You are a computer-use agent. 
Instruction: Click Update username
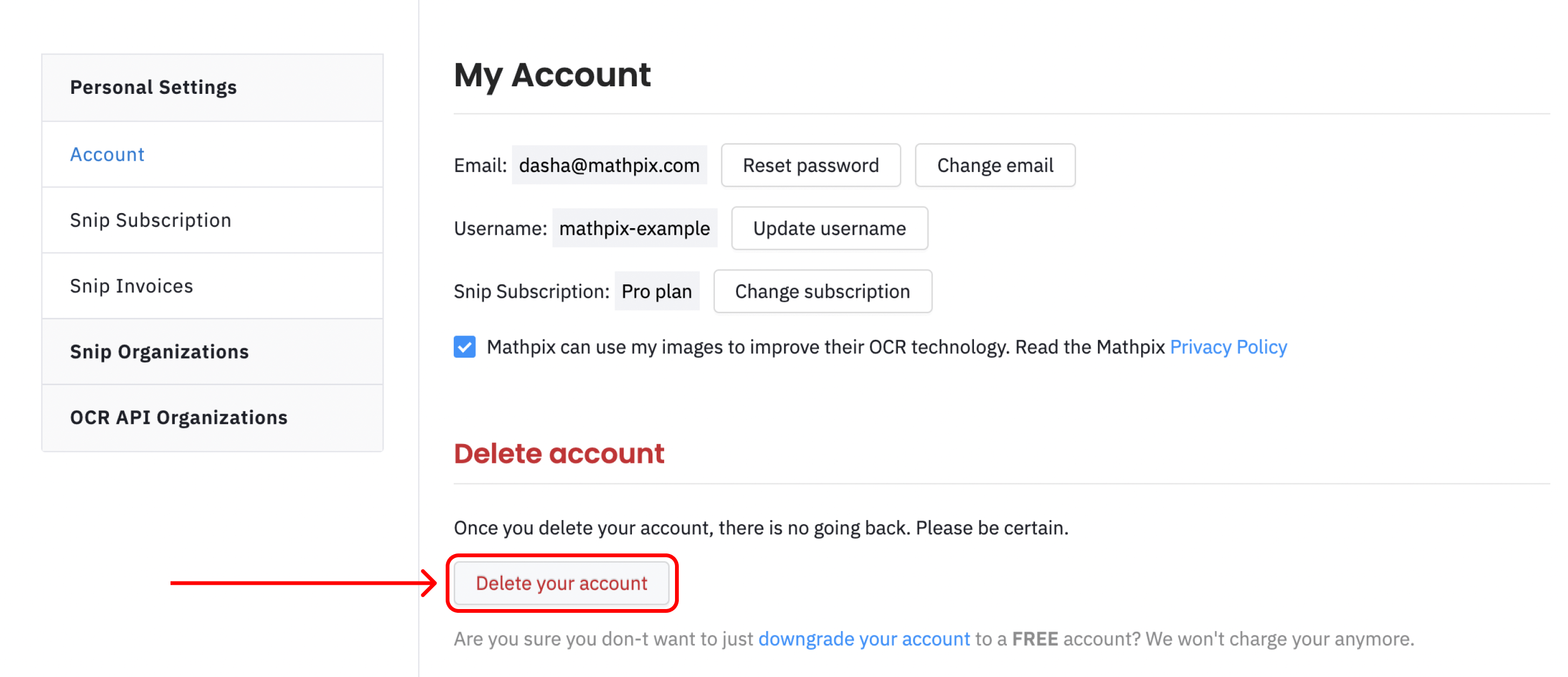829,228
